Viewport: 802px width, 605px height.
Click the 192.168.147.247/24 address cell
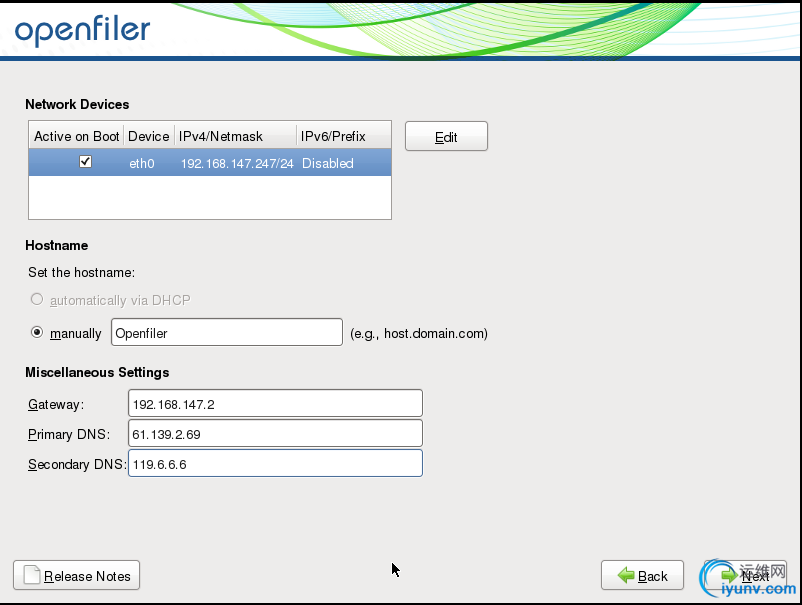pos(237,163)
